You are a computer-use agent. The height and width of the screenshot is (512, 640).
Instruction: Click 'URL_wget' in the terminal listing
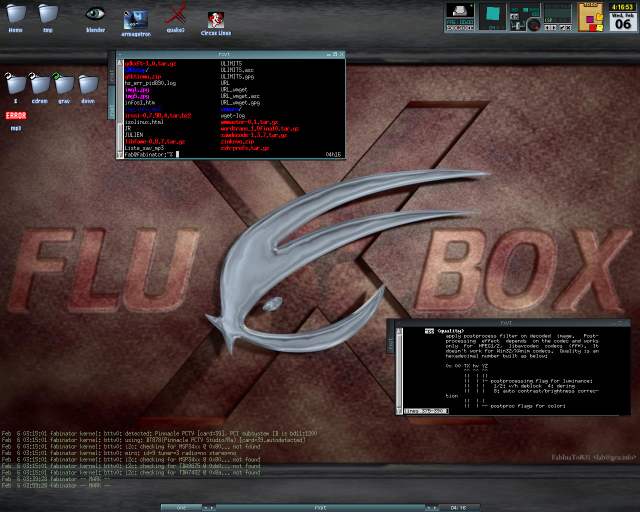(x=234, y=90)
